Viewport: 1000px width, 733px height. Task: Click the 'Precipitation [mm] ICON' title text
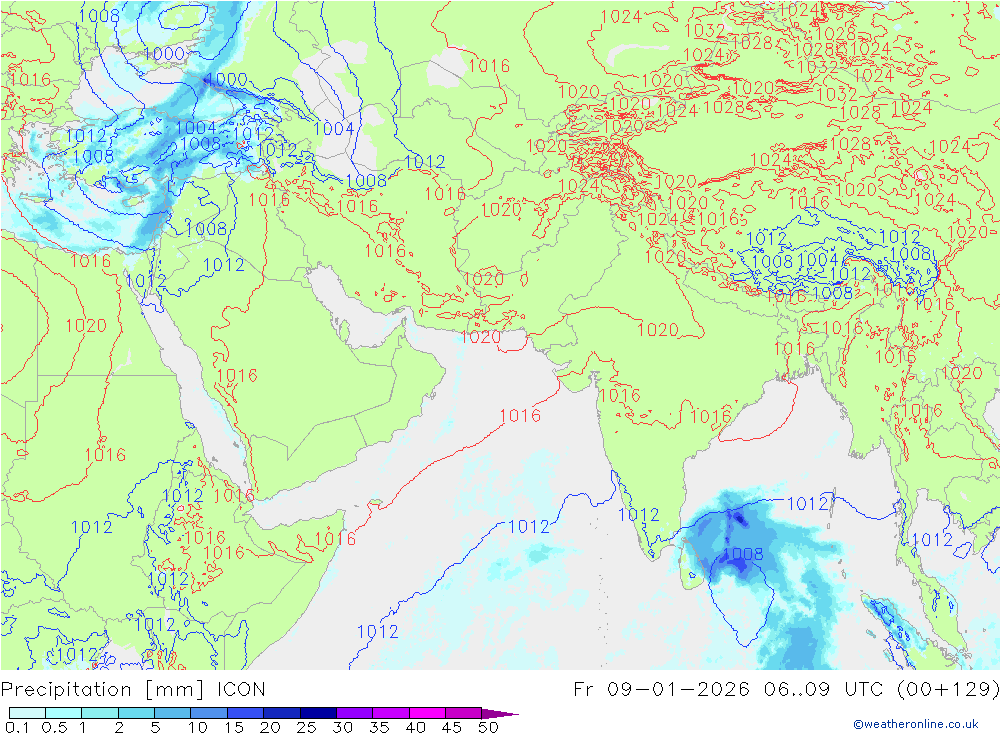click(x=133, y=690)
